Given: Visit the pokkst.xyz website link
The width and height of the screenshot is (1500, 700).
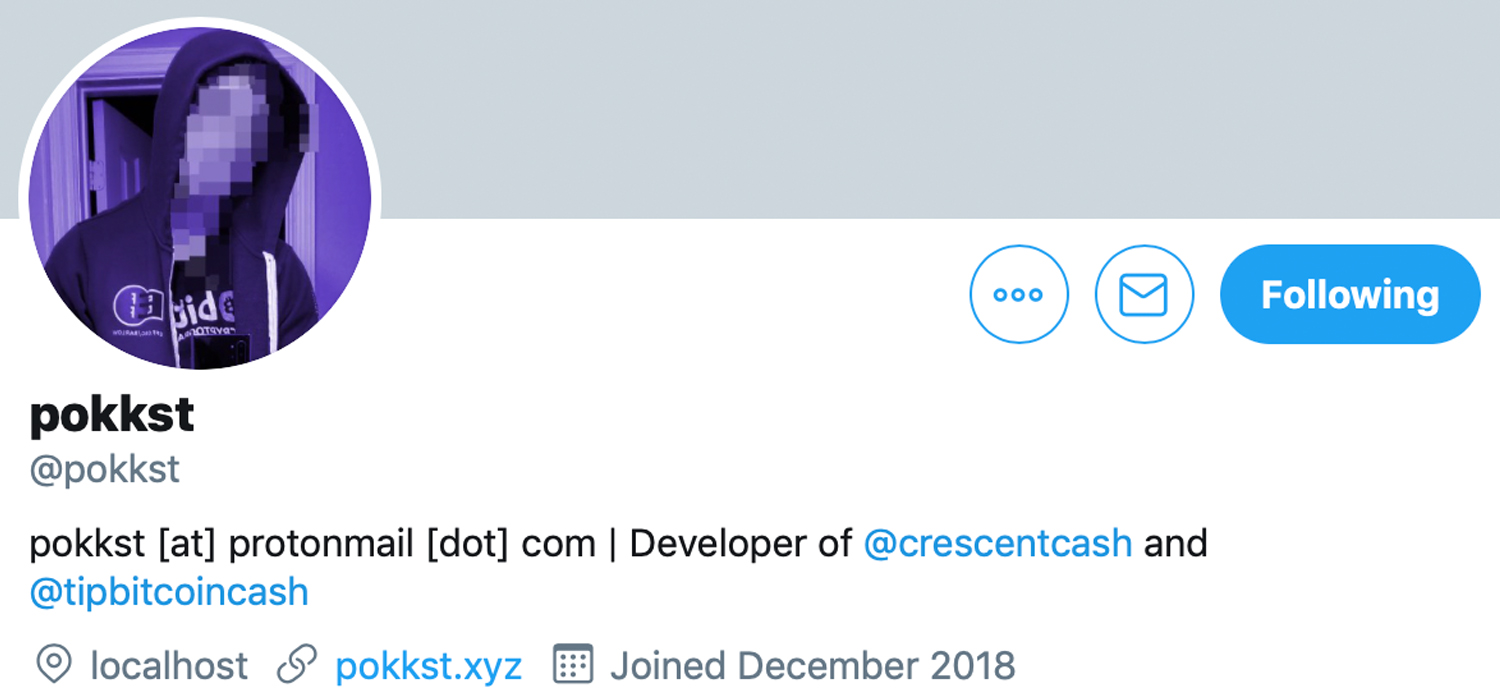Looking at the screenshot, I should [x=428, y=665].
